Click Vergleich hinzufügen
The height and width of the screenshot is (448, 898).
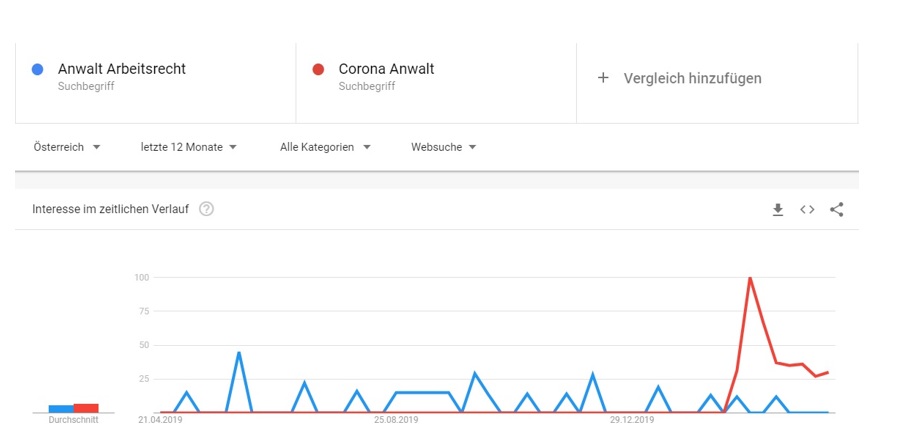point(692,78)
